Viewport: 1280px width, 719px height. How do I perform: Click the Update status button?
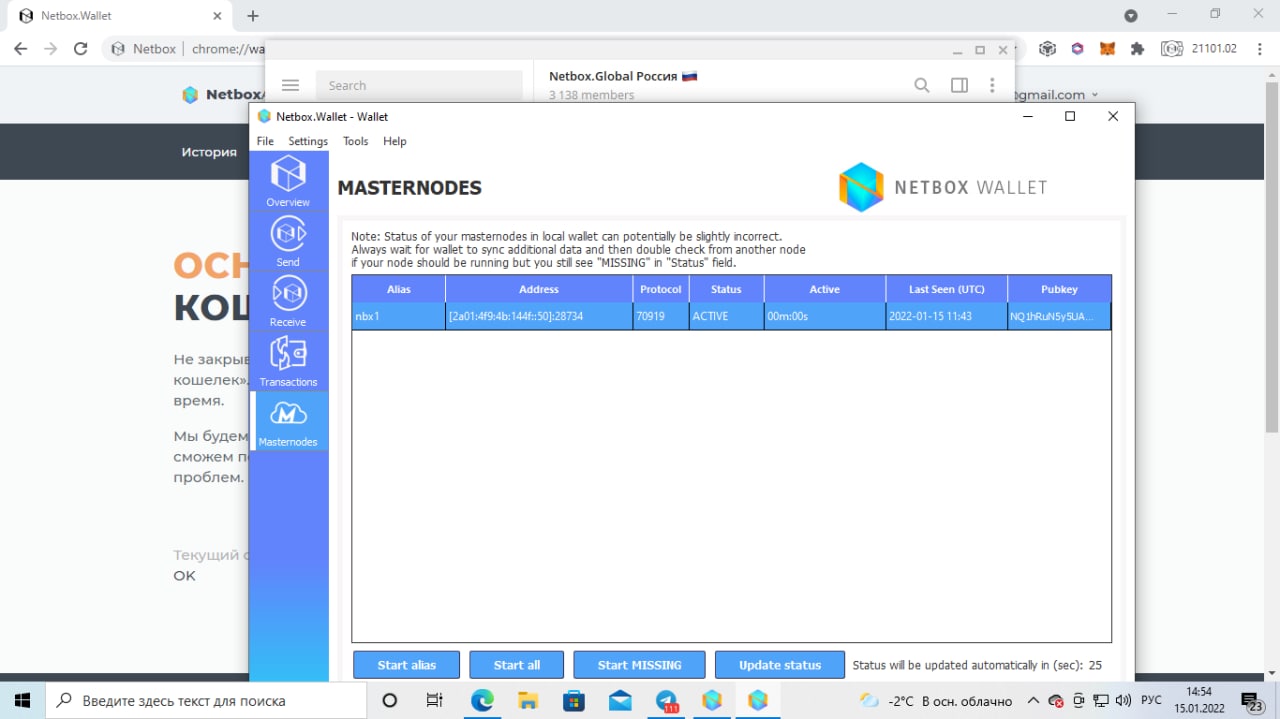[x=780, y=665]
